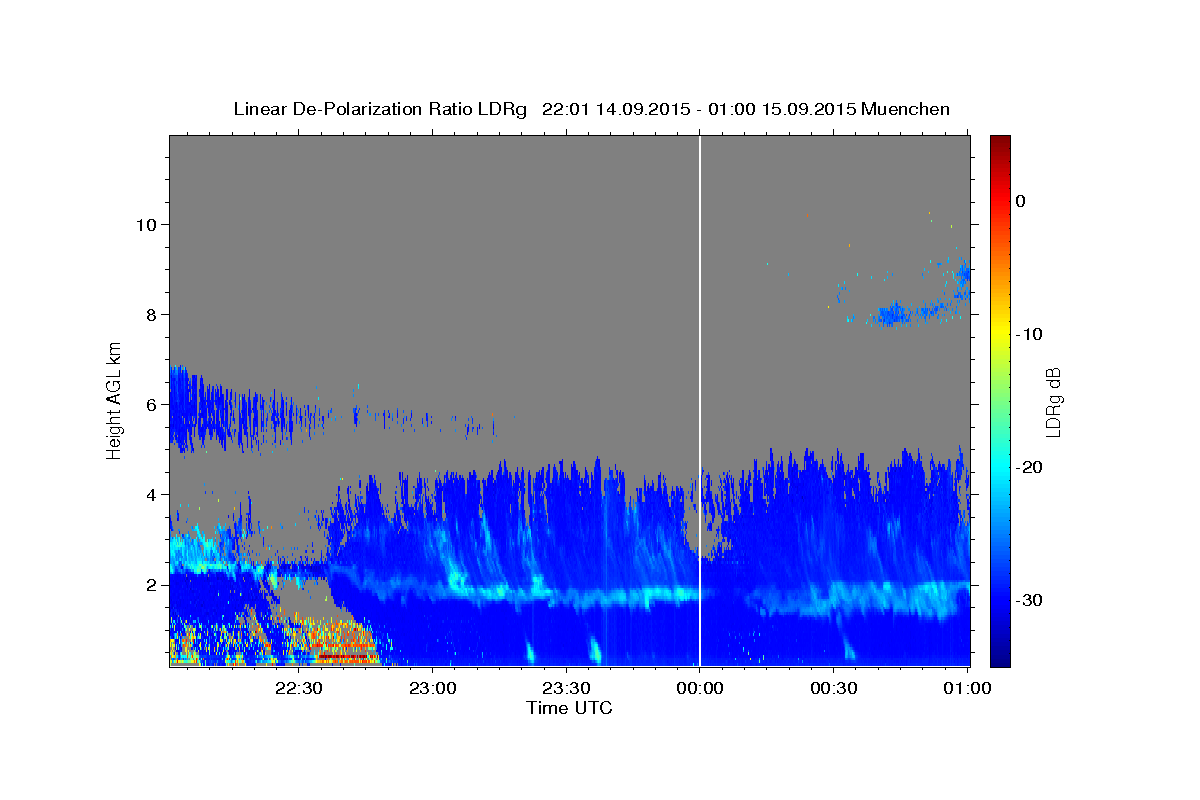Click the 'Time UTC' axis label
The height and width of the screenshot is (800, 1200).
[569, 708]
